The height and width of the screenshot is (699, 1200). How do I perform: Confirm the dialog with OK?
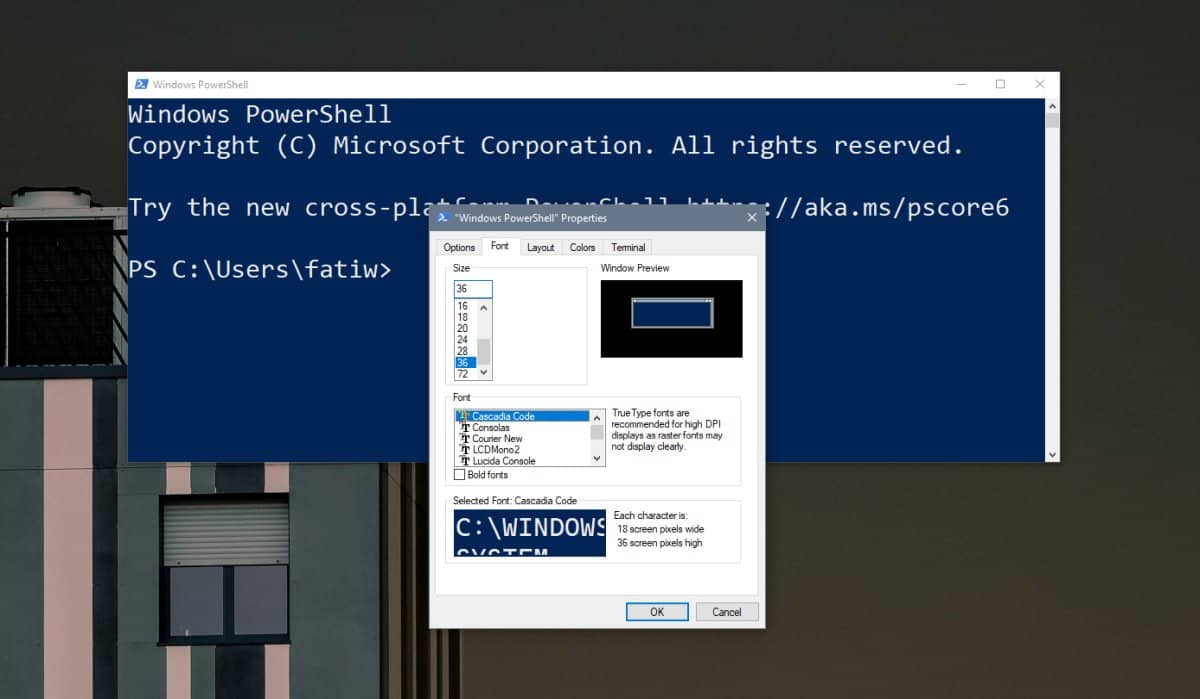coord(657,612)
